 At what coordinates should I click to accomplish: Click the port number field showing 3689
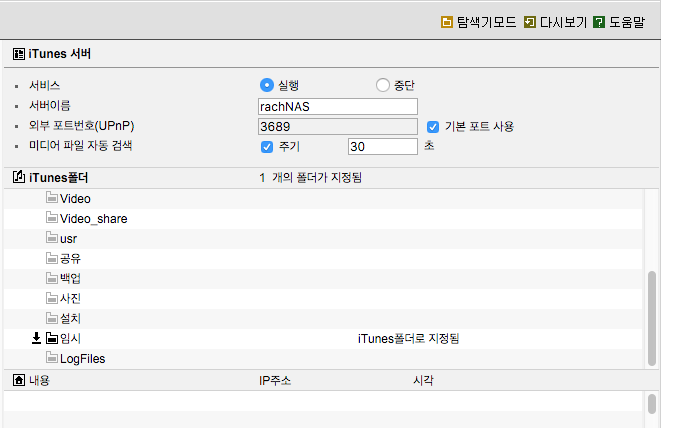338,127
